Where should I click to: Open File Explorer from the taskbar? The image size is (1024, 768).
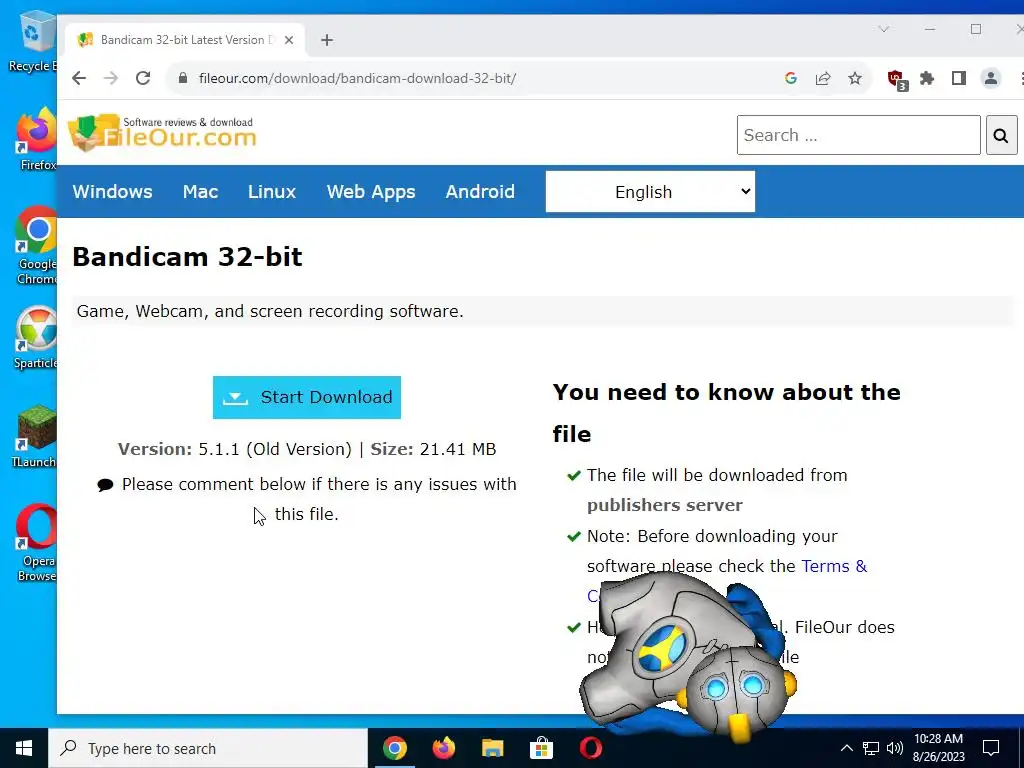(493, 748)
